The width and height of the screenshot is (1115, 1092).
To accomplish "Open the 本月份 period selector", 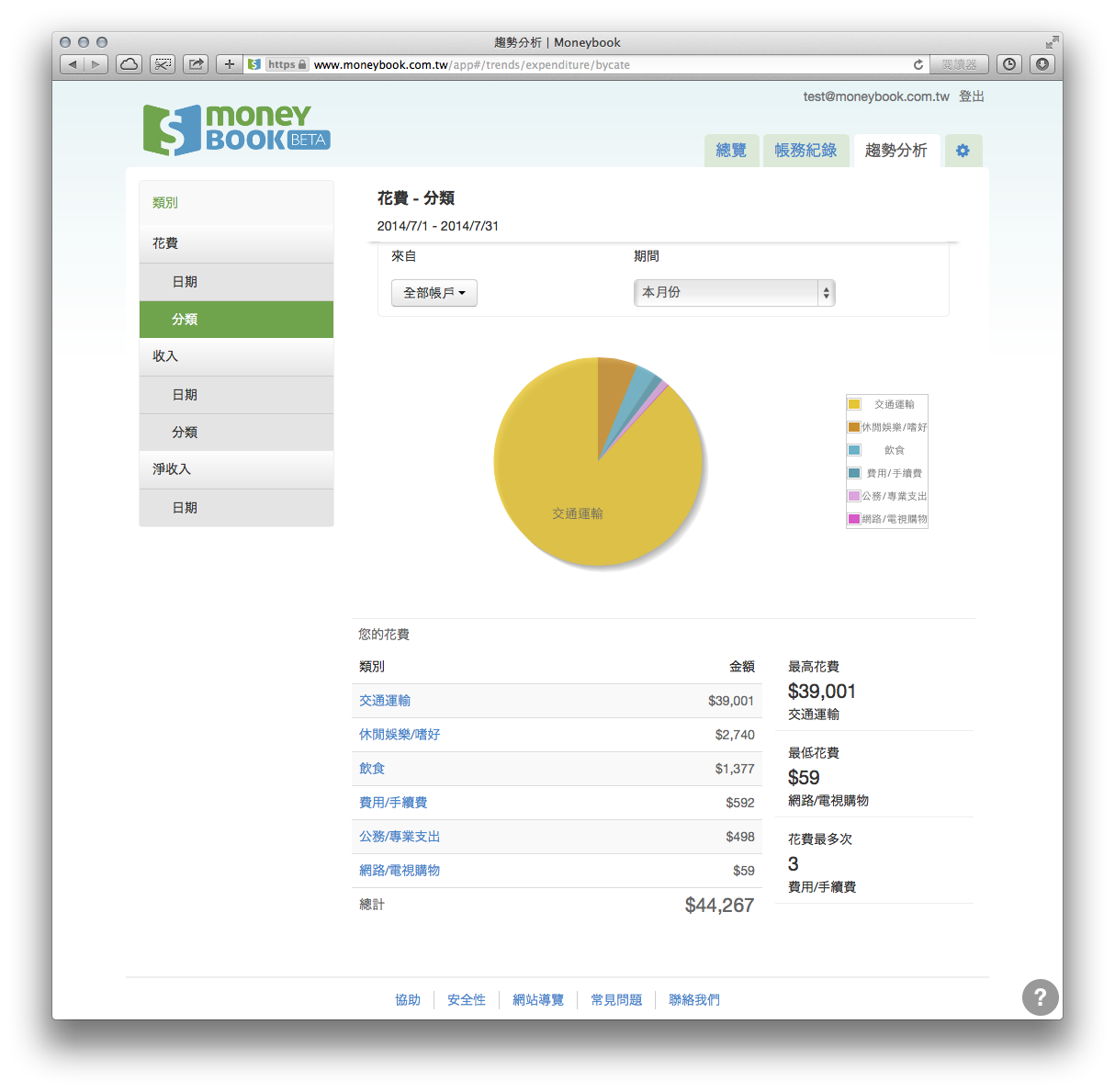I will [733, 293].
